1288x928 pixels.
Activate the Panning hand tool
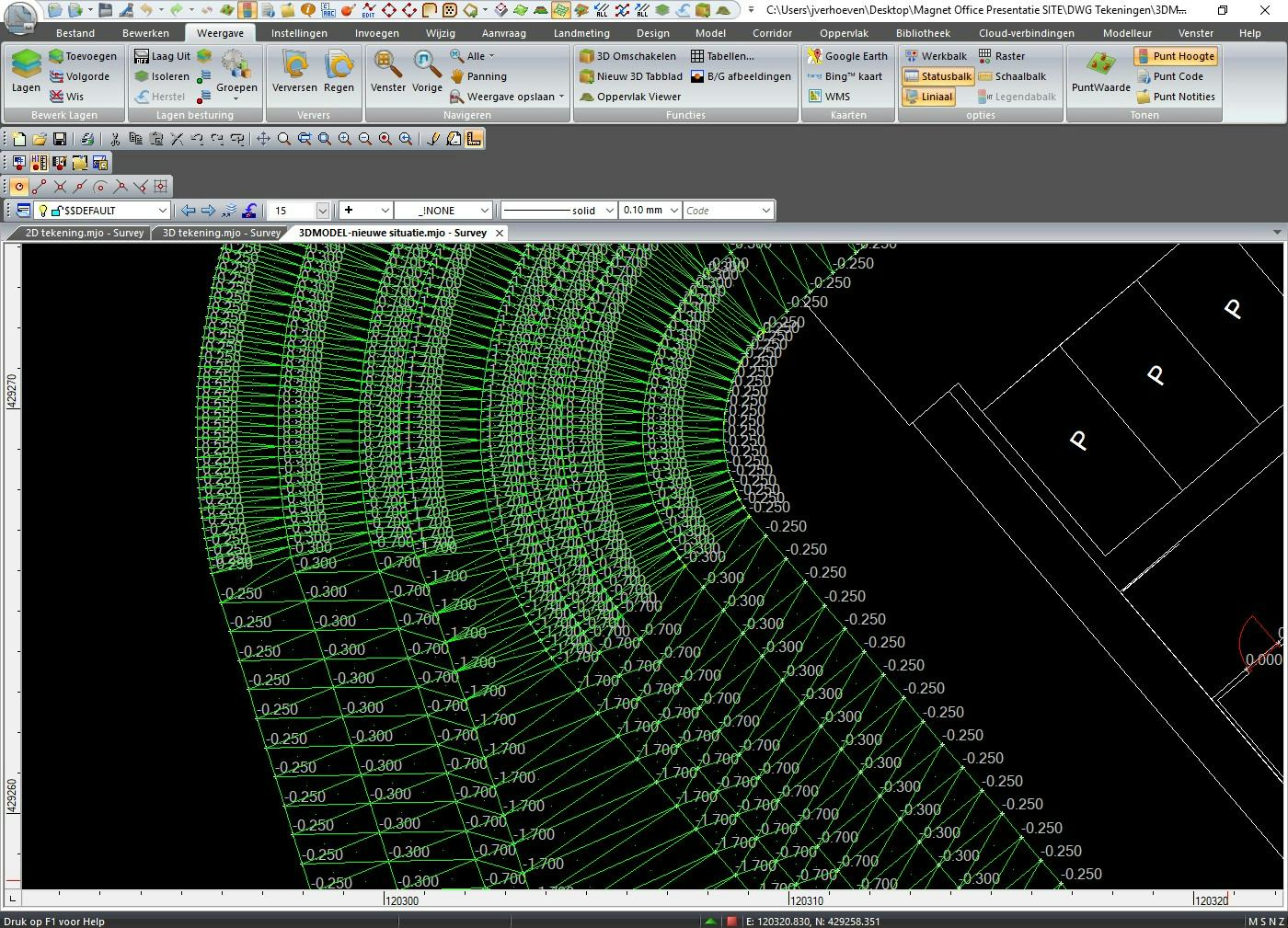(477, 76)
